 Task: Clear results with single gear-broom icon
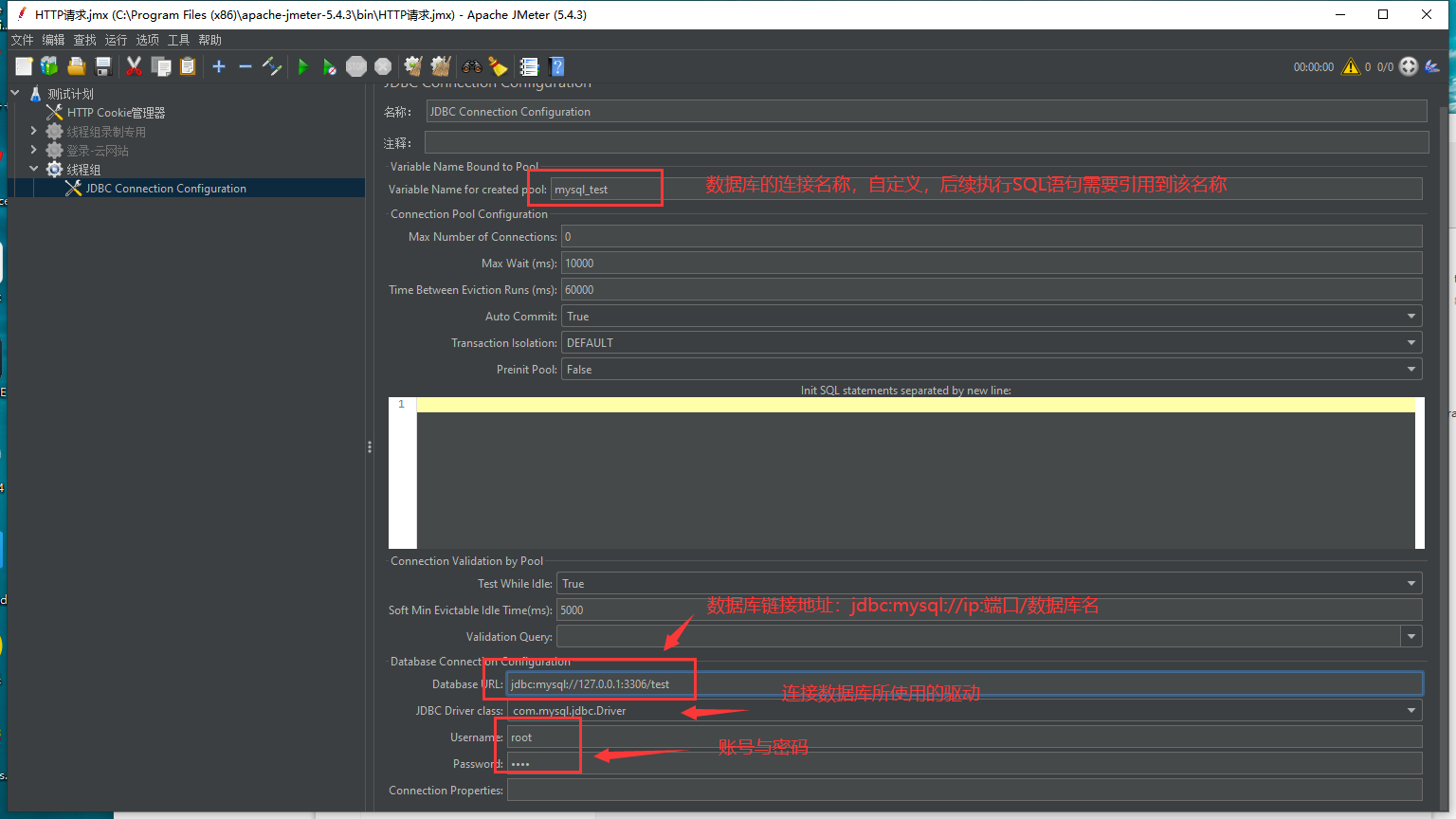point(413,66)
